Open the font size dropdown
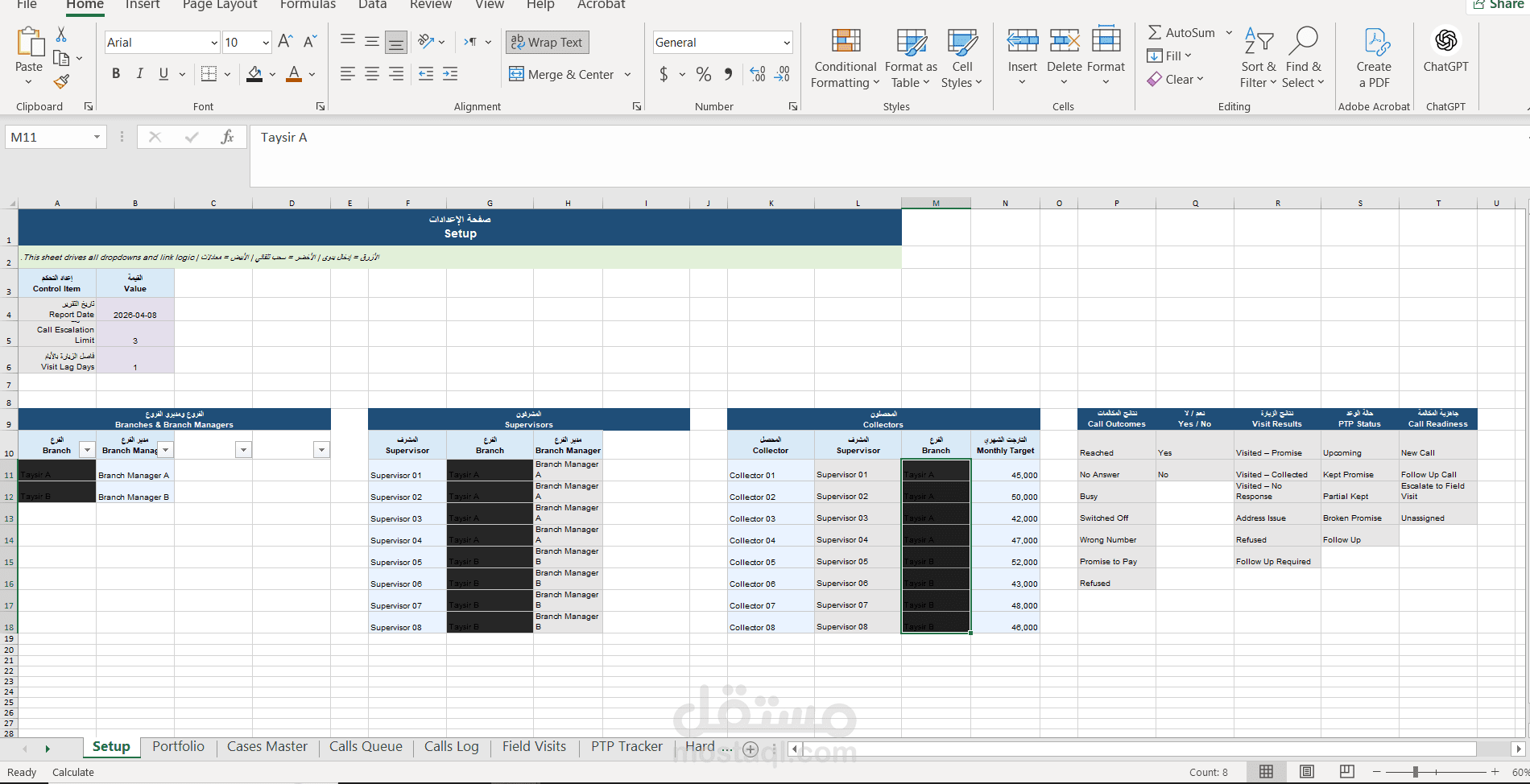This screenshot has height=784, width=1530. pos(266,43)
